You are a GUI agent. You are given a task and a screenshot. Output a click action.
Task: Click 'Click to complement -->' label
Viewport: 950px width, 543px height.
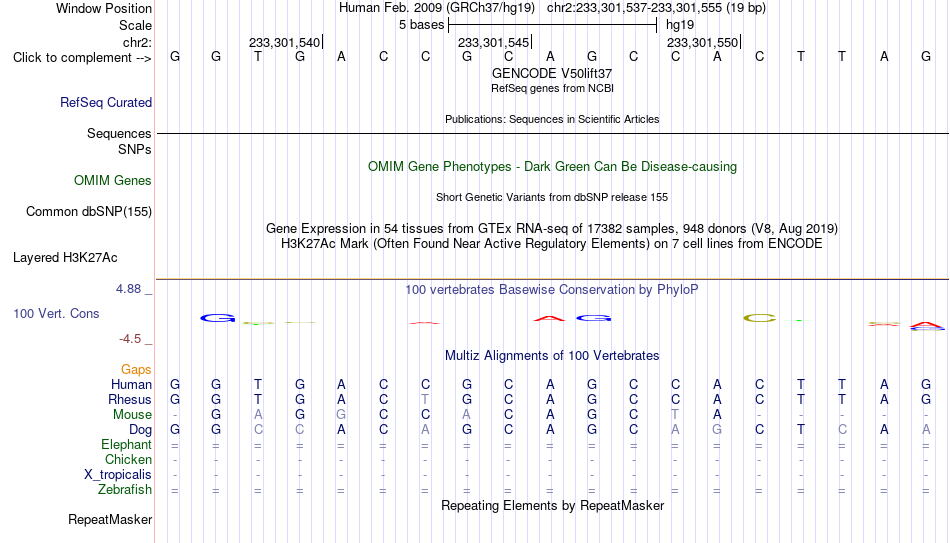(x=82, y=58)
